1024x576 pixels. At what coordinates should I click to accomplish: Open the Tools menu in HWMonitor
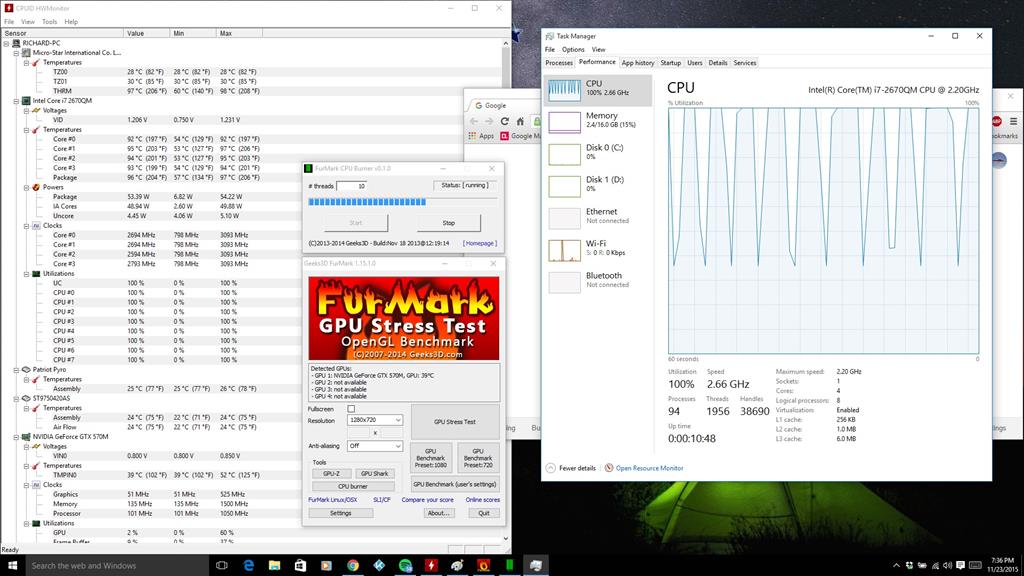point(50,22)
